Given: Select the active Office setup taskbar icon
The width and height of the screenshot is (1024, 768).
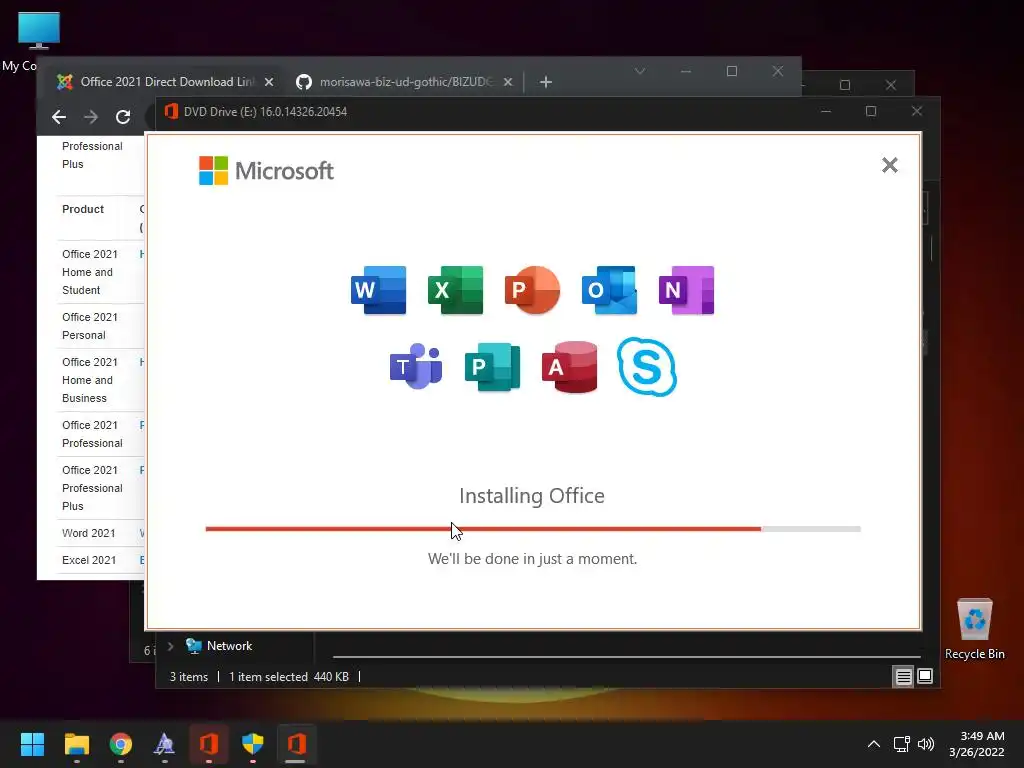Looking at the screenshot, I should pos(296,744).
